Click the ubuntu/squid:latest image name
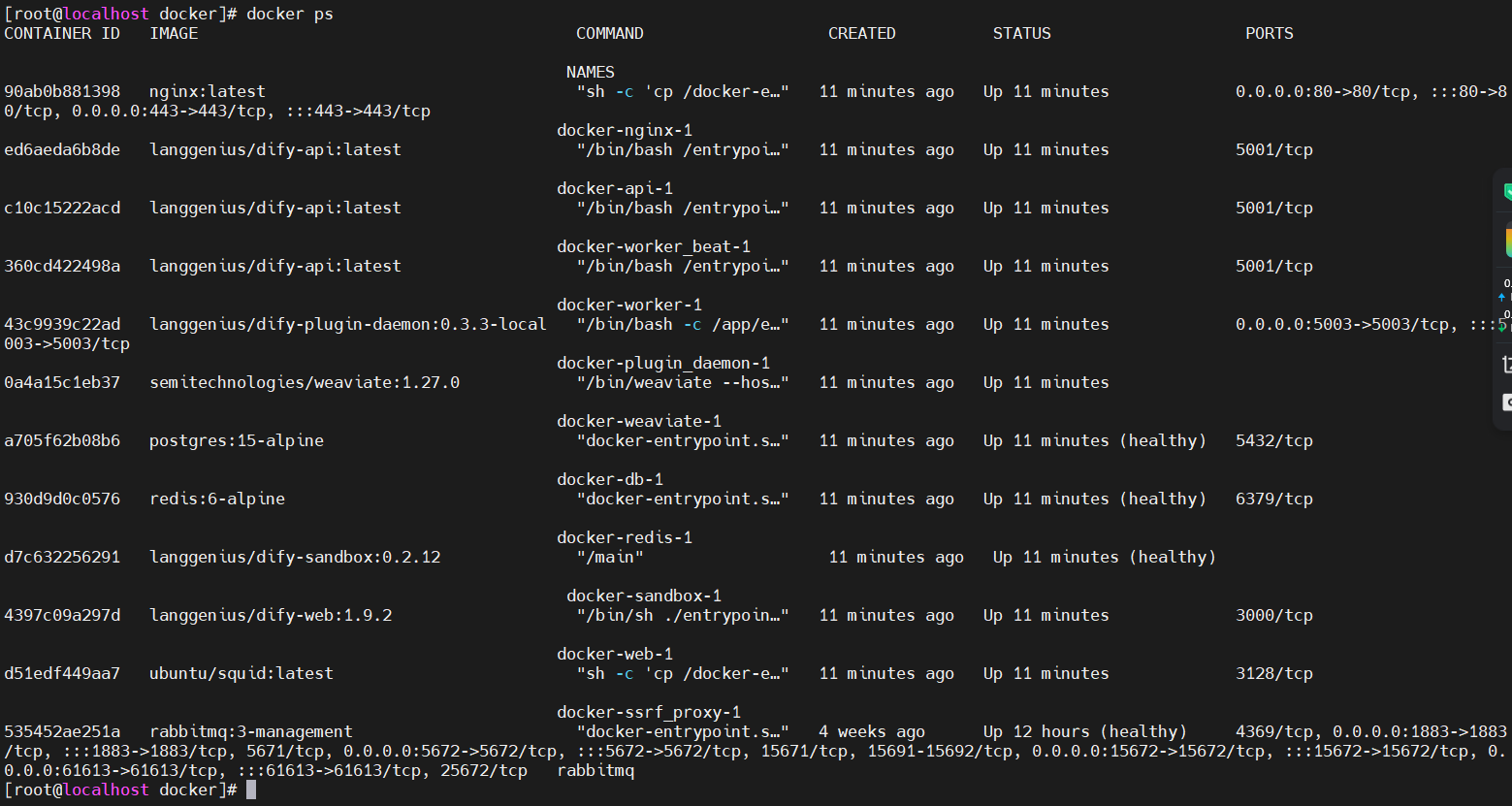This screenshot has height=806, width=1512. [x=241, y=673]
